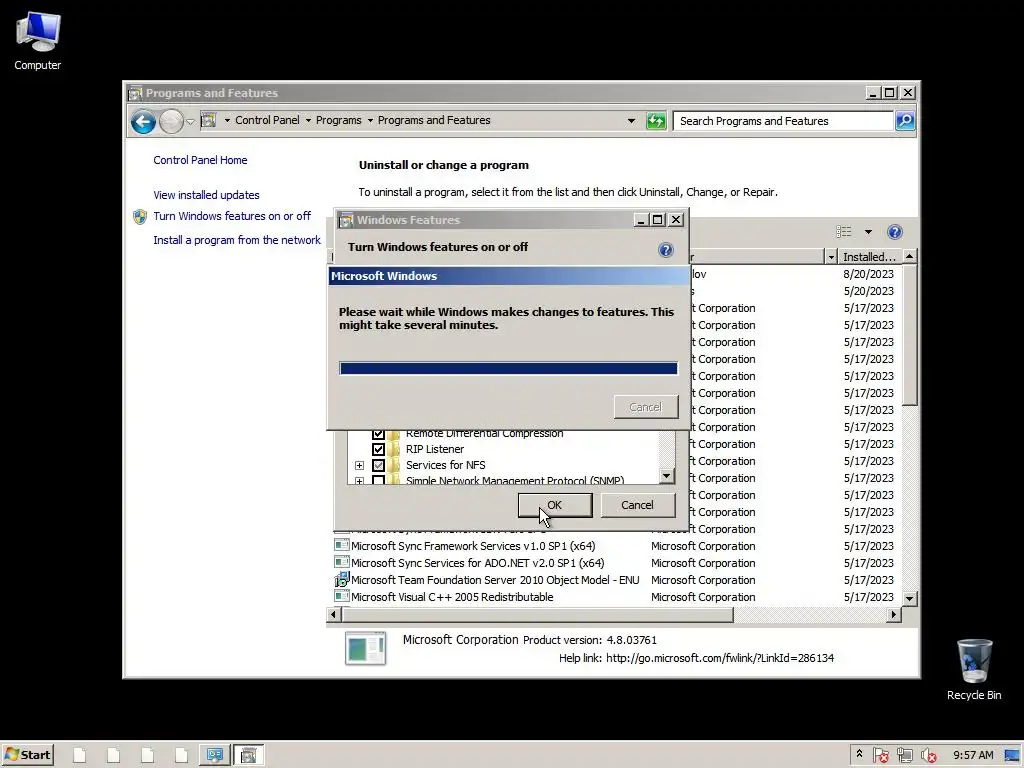Screen dimensions: 1024x768
Task: Open Recent Pages dropdown next to Forward
Action: 191,121
